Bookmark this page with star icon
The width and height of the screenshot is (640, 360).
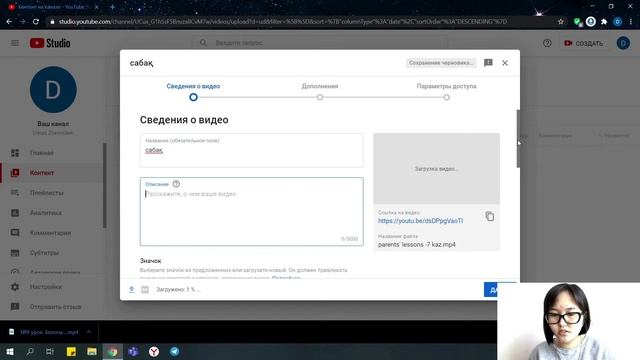(x=561, y=22)
